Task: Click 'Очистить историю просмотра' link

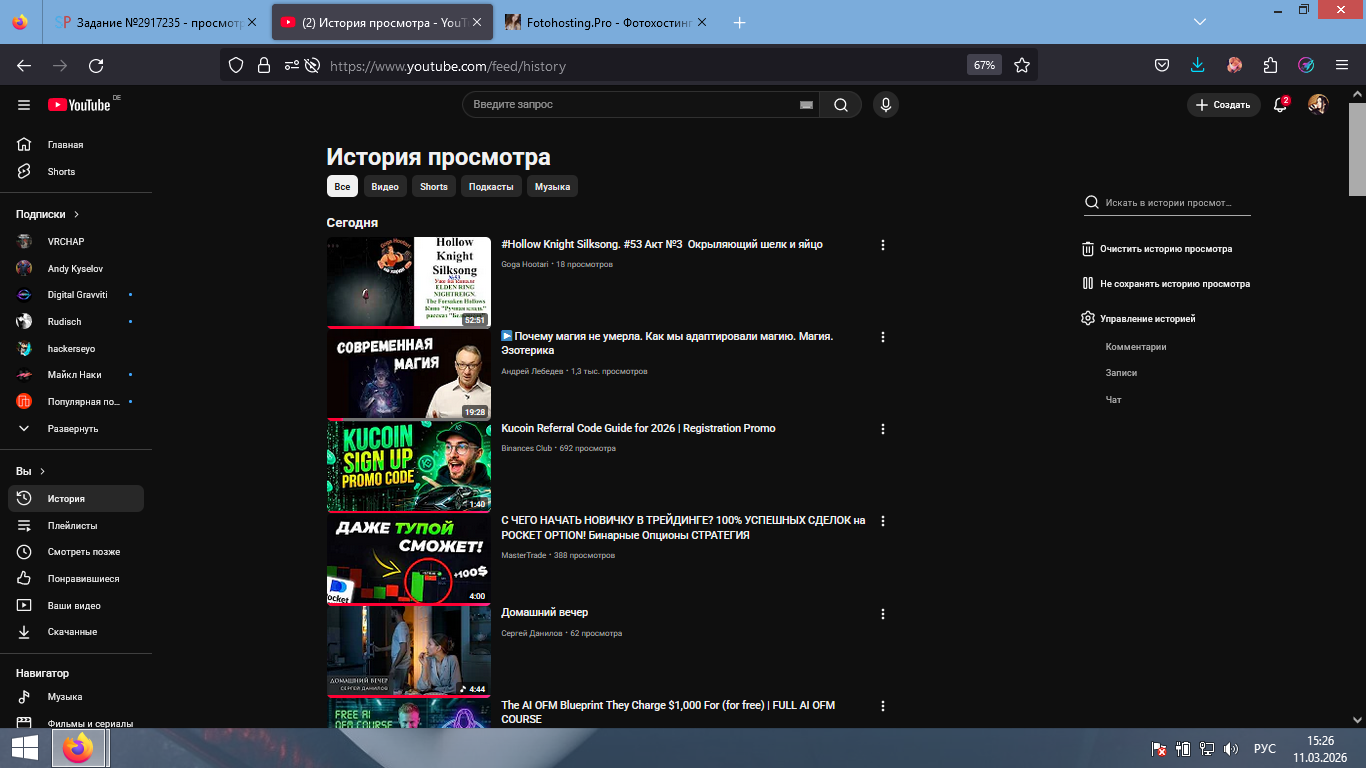Action: [1165, 249]
